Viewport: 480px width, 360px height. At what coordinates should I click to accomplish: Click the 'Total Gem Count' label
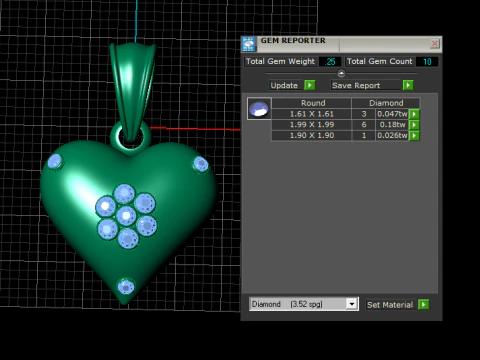pos(379,61)
